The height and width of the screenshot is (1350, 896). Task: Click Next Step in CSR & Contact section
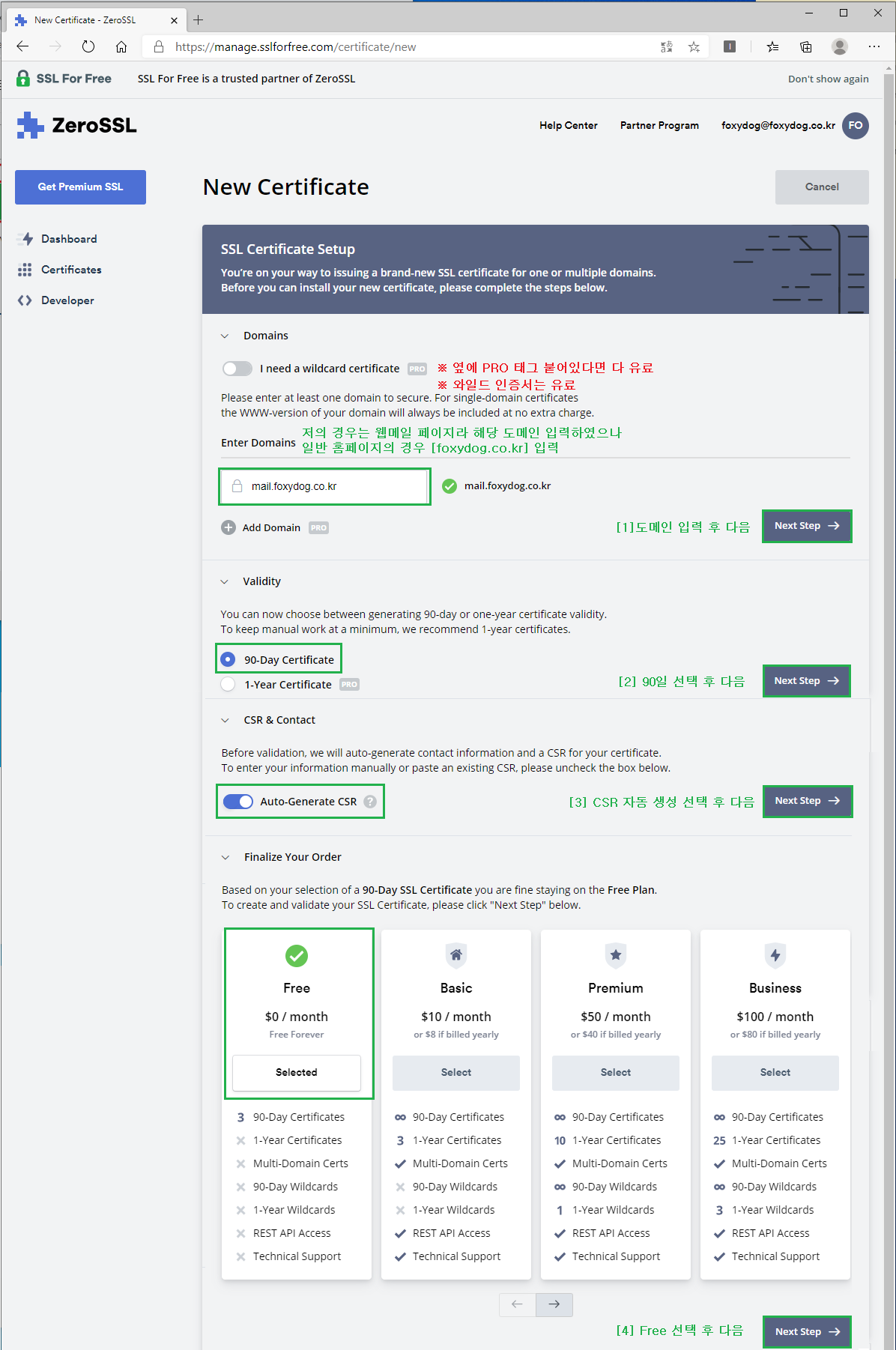(808, 801)
